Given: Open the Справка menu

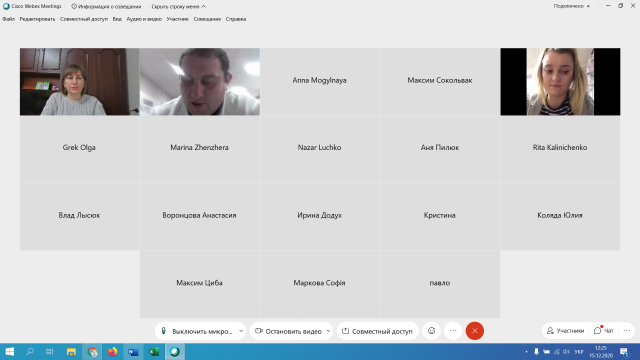Looking at the screenshot, I should [236, 19].
